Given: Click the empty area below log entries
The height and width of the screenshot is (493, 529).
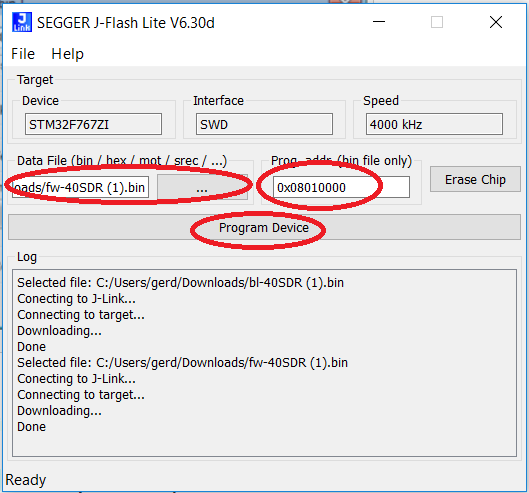Looking at the screenshot, I should [x=264, y=445].
